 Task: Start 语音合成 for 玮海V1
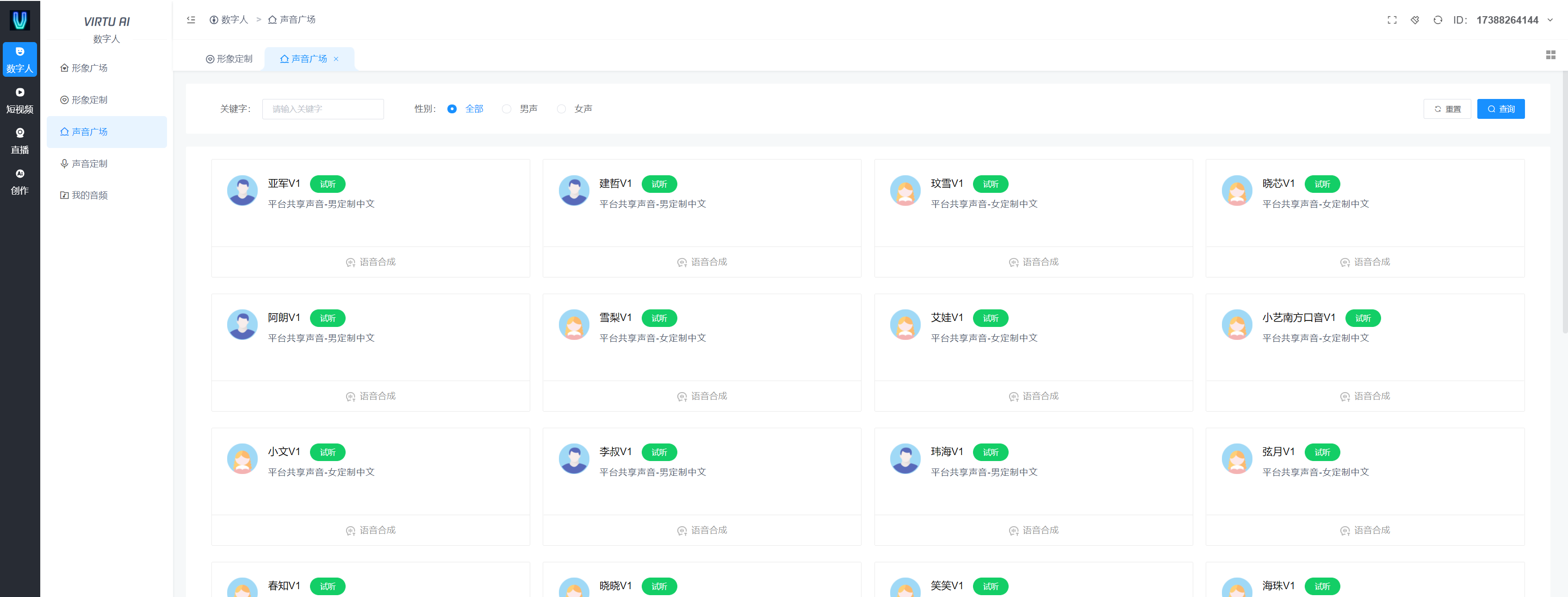1033,531
